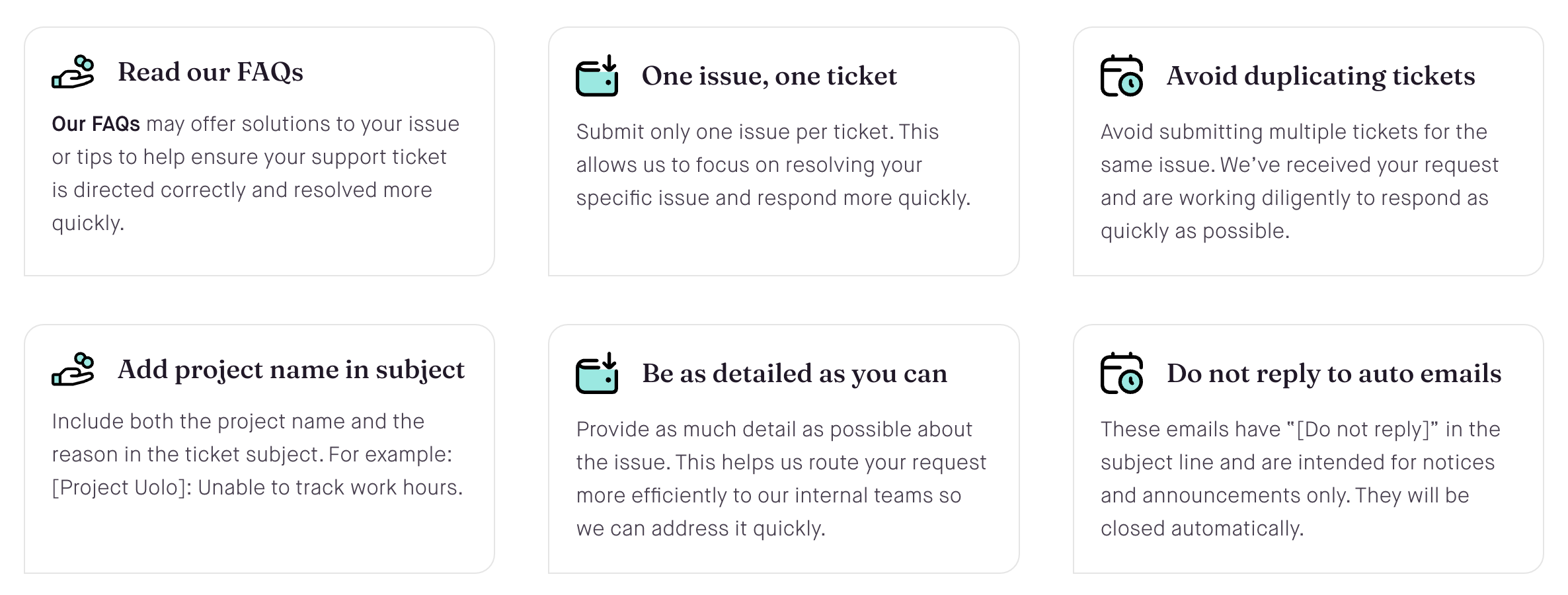Click the Be as detailed as you can heading

pyautogui.click(x=794, y=374)
